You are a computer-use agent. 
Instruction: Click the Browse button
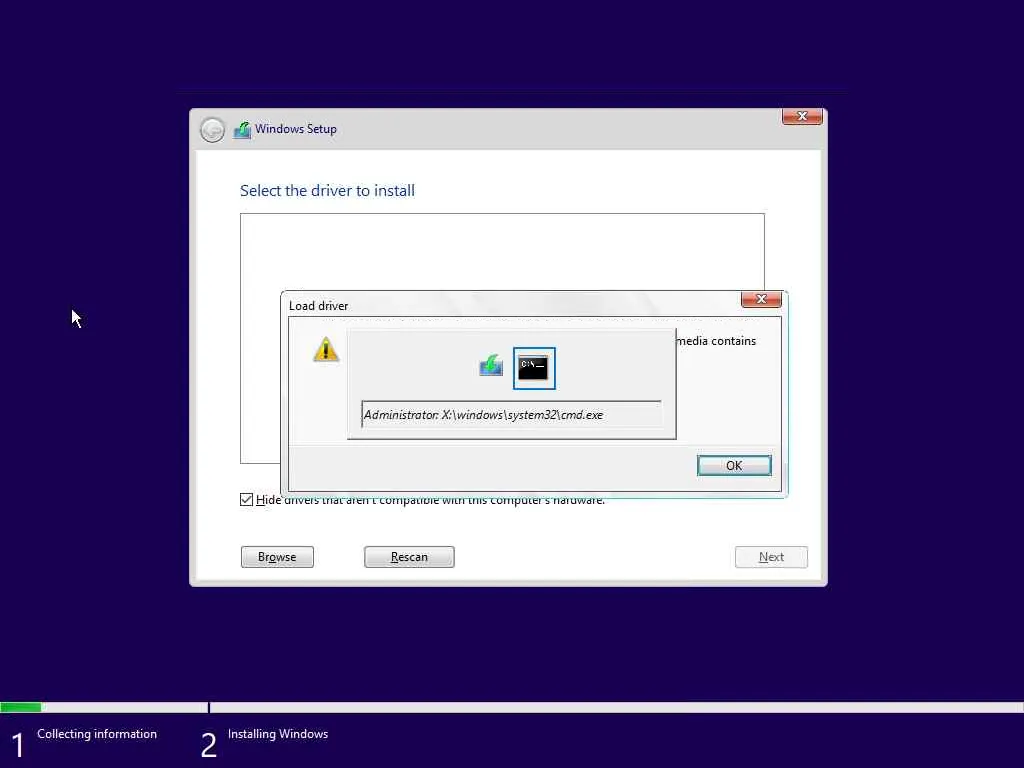coord(277,557)
